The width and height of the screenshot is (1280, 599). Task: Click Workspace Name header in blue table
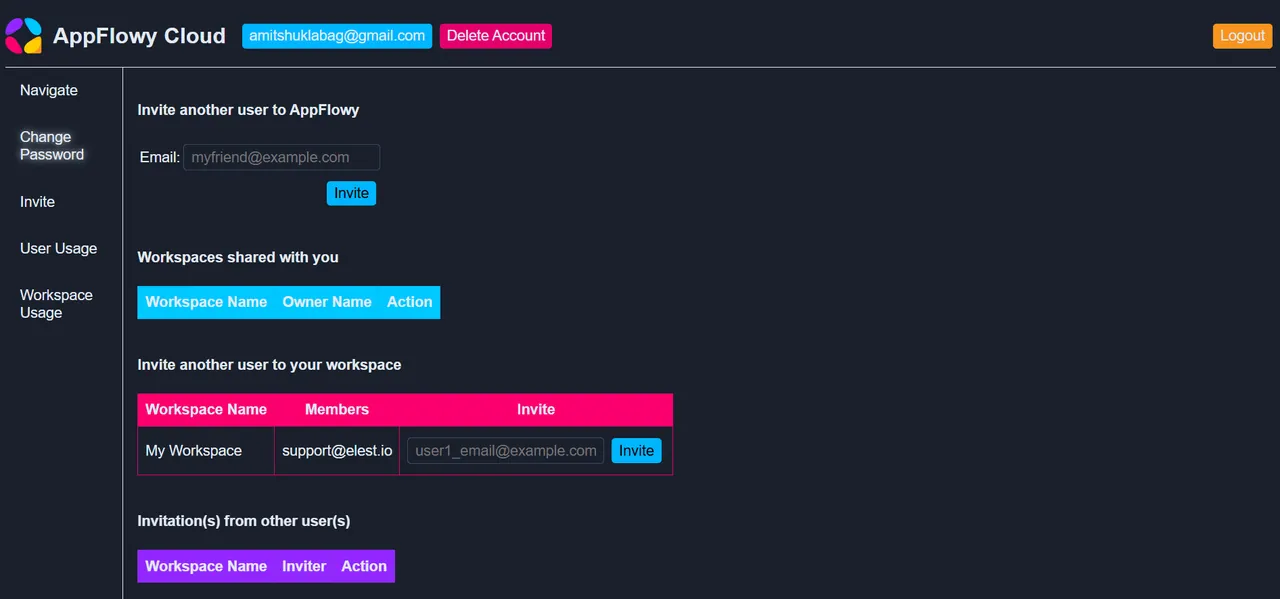[x=206, y=302]
